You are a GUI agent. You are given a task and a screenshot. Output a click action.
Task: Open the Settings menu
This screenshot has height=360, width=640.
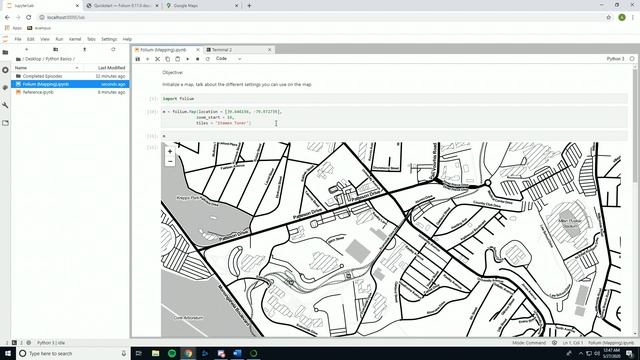tap(109, 39)
